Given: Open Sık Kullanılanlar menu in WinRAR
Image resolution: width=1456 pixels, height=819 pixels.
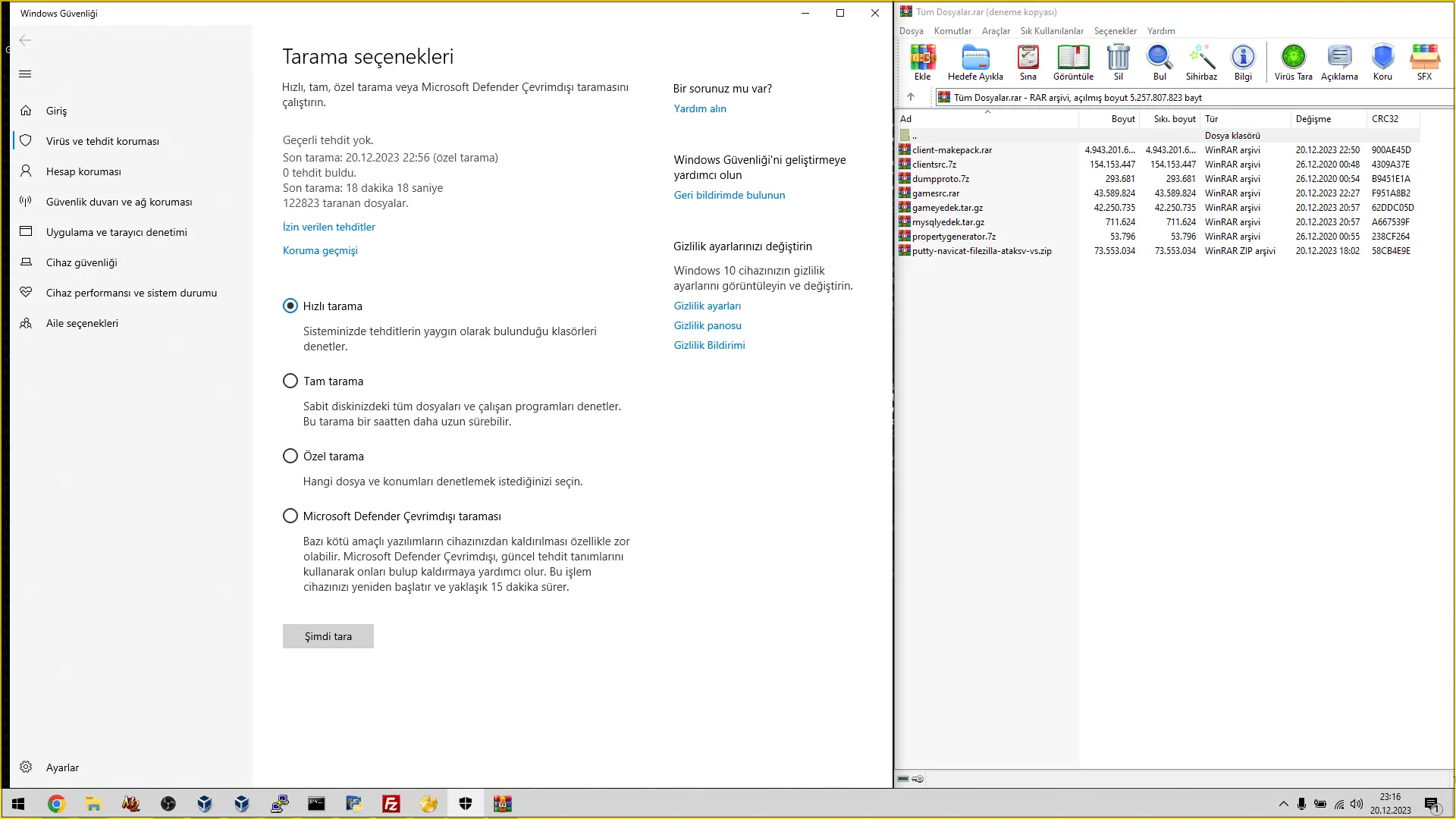Looking at the screenshot, I should 1052,31.
